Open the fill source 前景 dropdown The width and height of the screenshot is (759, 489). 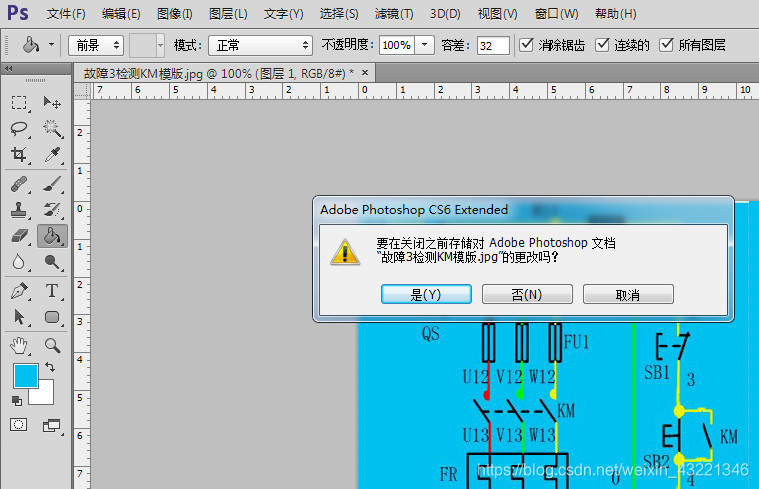[x=96, y=46]
